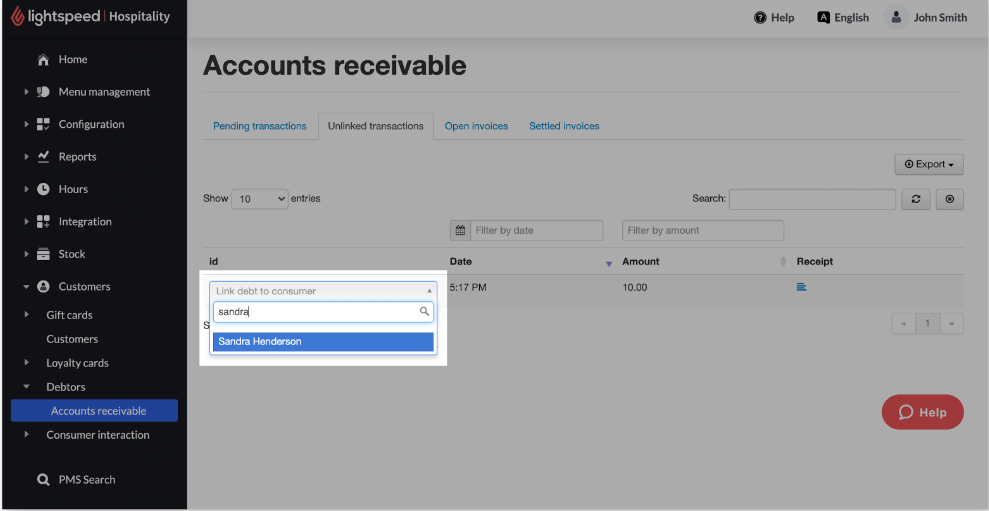The image size is (989, 511).
Task: Open the receipt icon in the row
Action: pyautogui.click(x=801, y=287)
